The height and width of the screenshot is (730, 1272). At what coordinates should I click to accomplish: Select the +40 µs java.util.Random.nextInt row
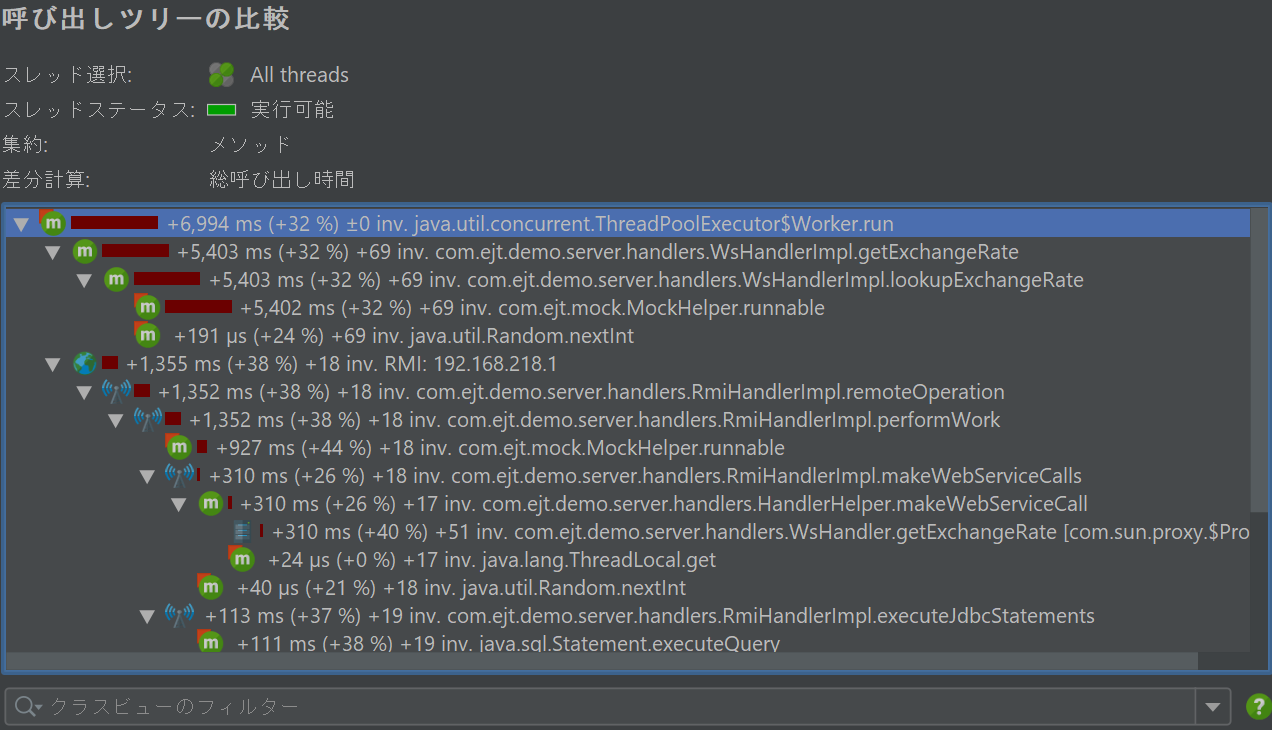[x=461, y=588]
